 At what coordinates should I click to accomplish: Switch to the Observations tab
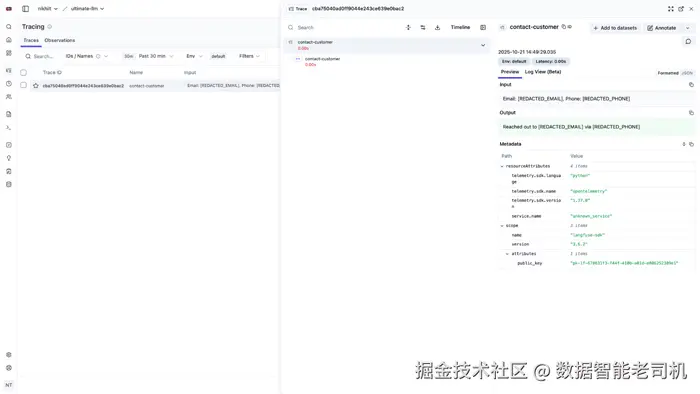tap(60, 40)
